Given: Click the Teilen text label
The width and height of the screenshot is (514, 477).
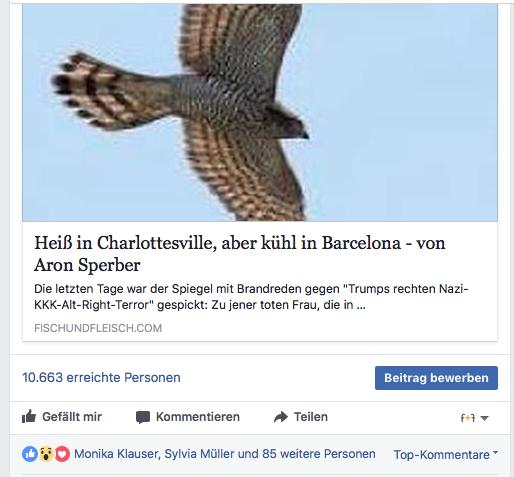Looking at the screenshot, I should click(x=311, y=417).
